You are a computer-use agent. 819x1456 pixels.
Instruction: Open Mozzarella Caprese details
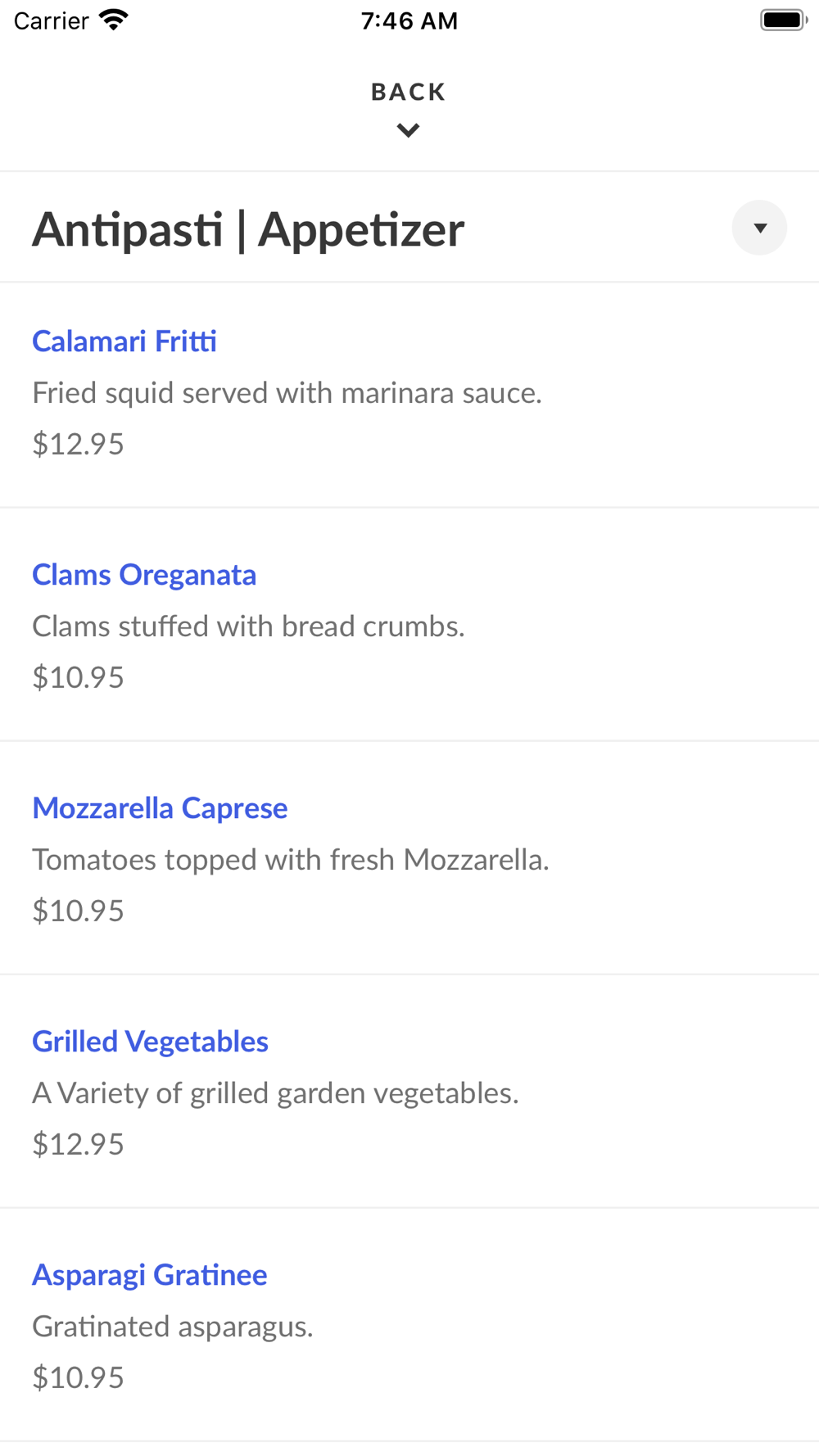click(x=160, y=808)
